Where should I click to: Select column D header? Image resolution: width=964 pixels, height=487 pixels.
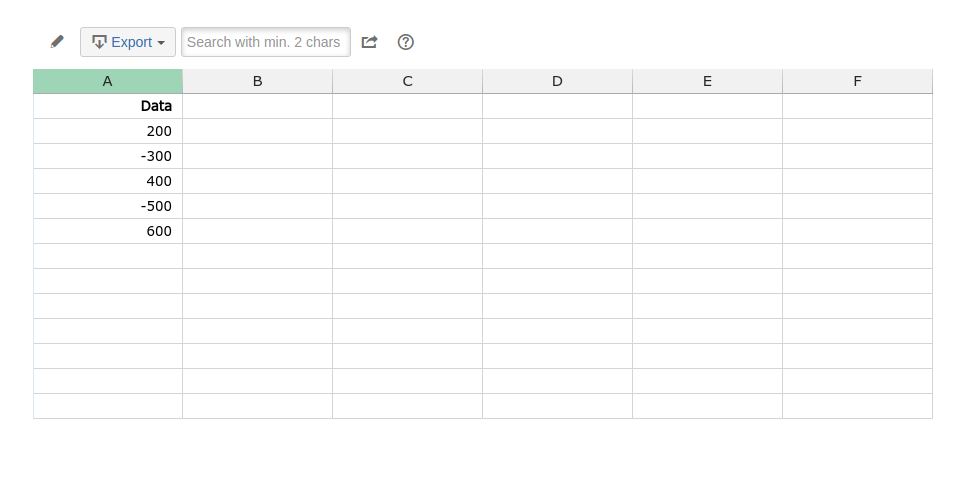558,81
